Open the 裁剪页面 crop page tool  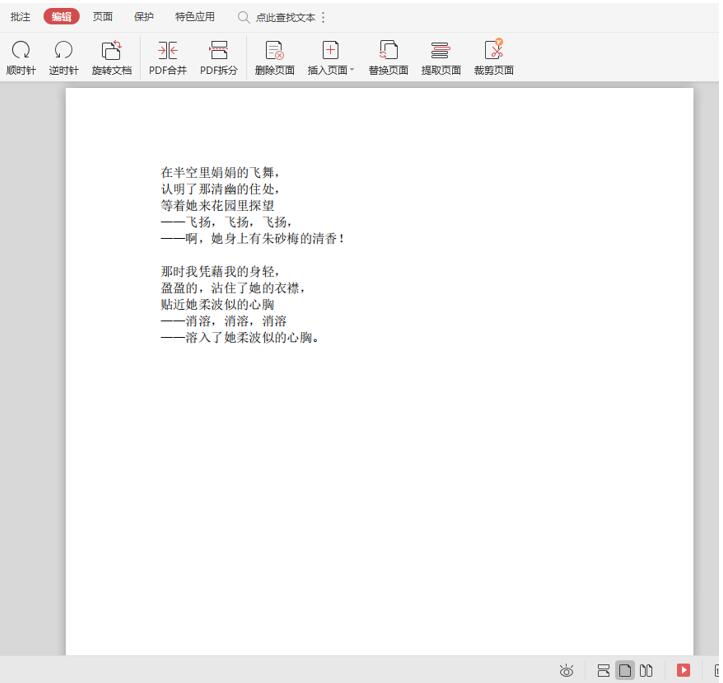pyautogui.click(x=494, y=58)
